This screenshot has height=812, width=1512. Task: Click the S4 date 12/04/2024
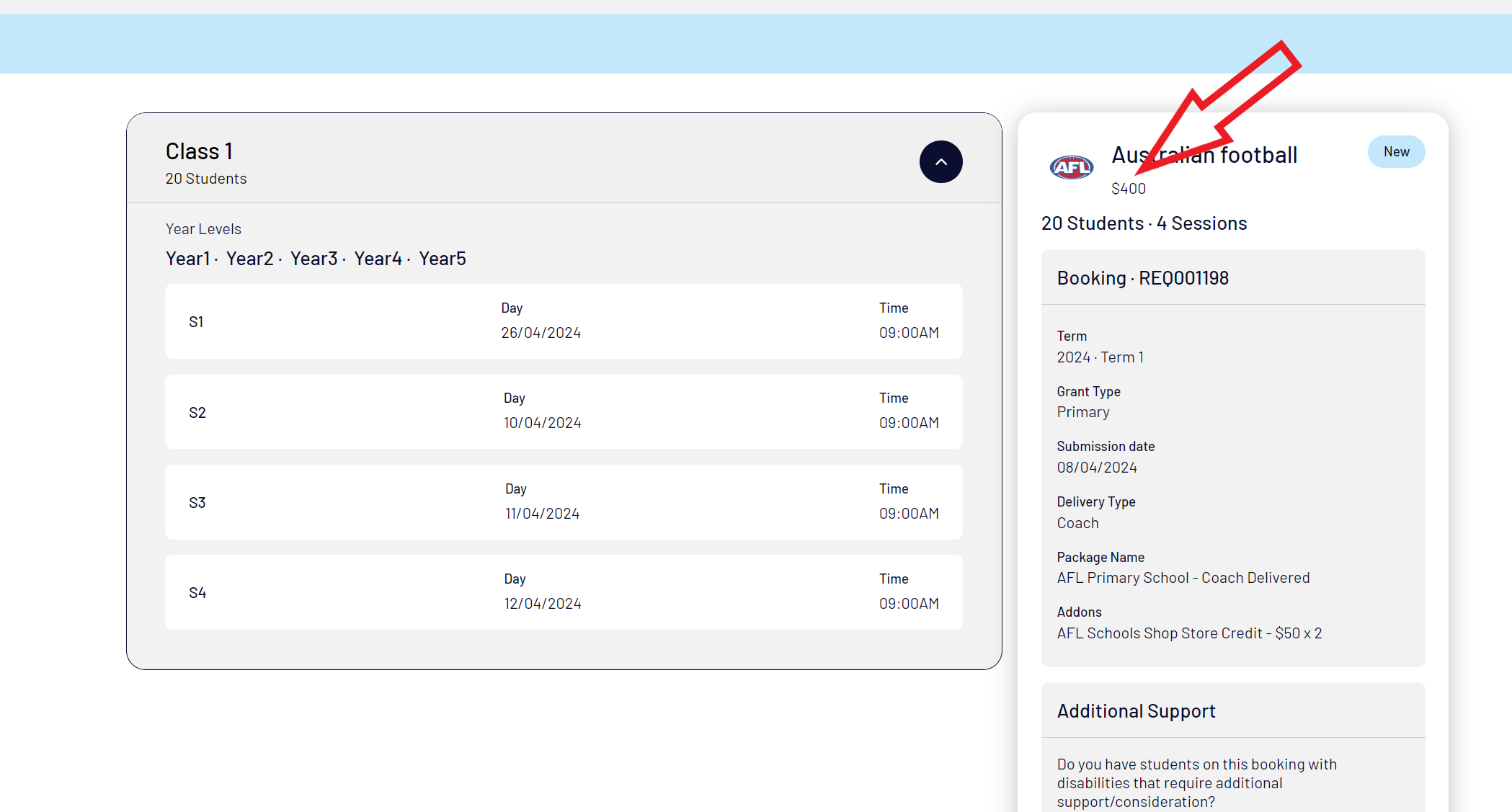[x=542, y=604]
